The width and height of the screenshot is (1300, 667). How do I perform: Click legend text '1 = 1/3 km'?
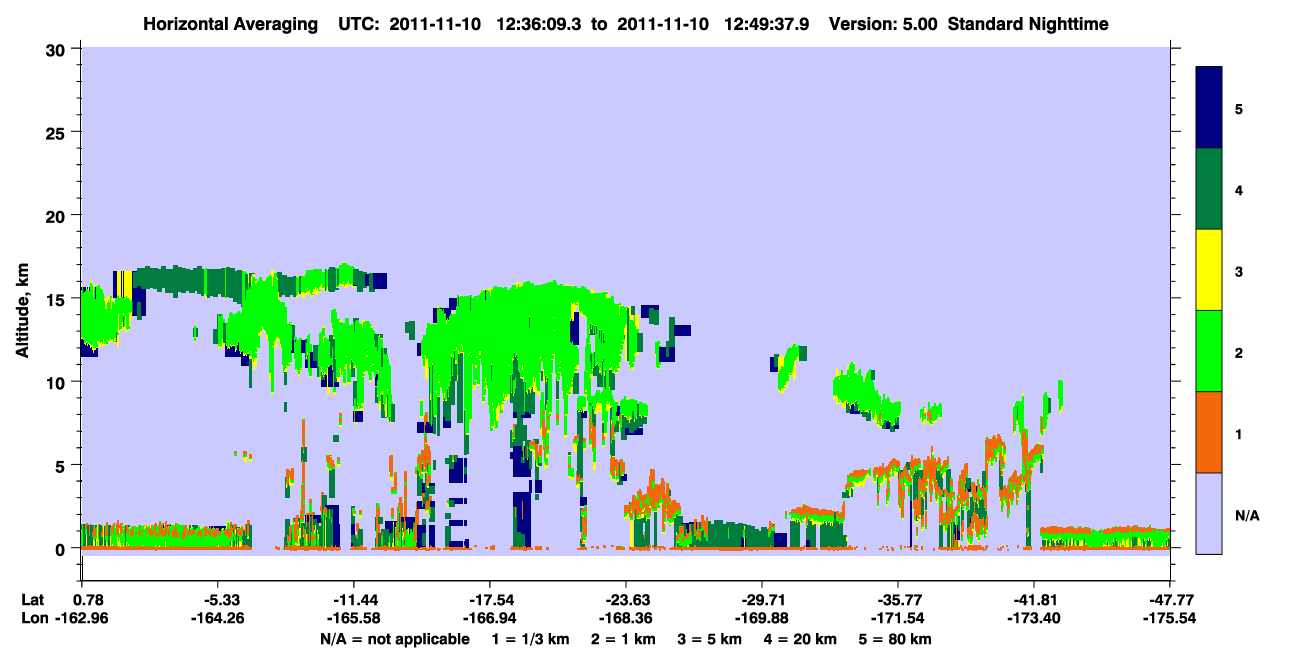(x=529, y=639)
